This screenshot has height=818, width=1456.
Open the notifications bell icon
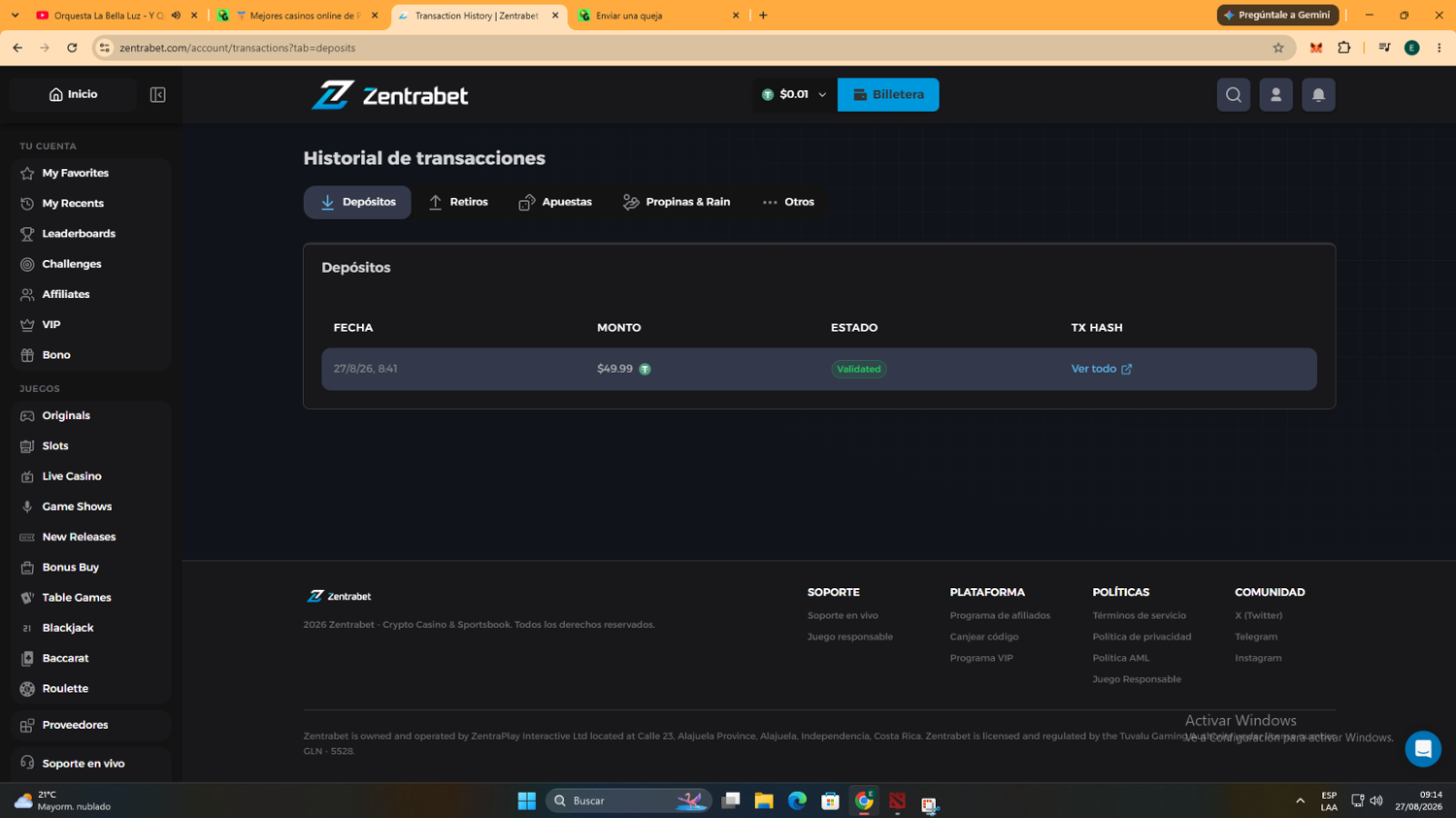[x=1318, y=95]
